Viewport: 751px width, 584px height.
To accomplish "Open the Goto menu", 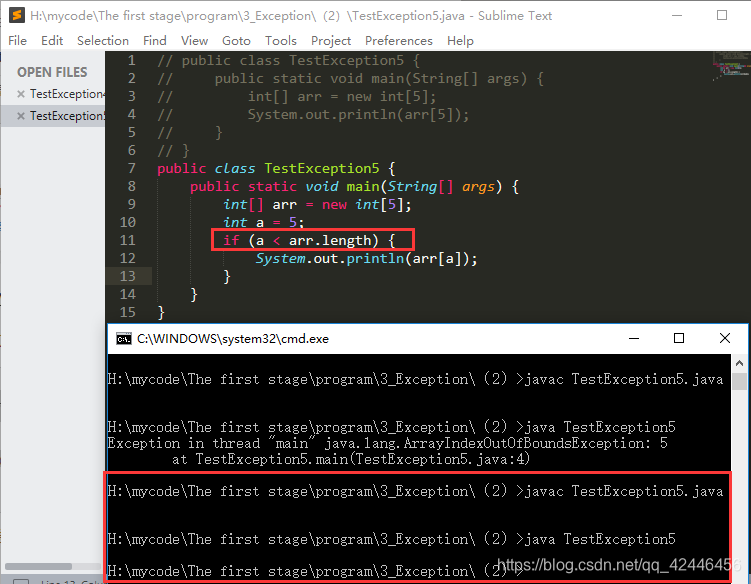I will [236, 41].
